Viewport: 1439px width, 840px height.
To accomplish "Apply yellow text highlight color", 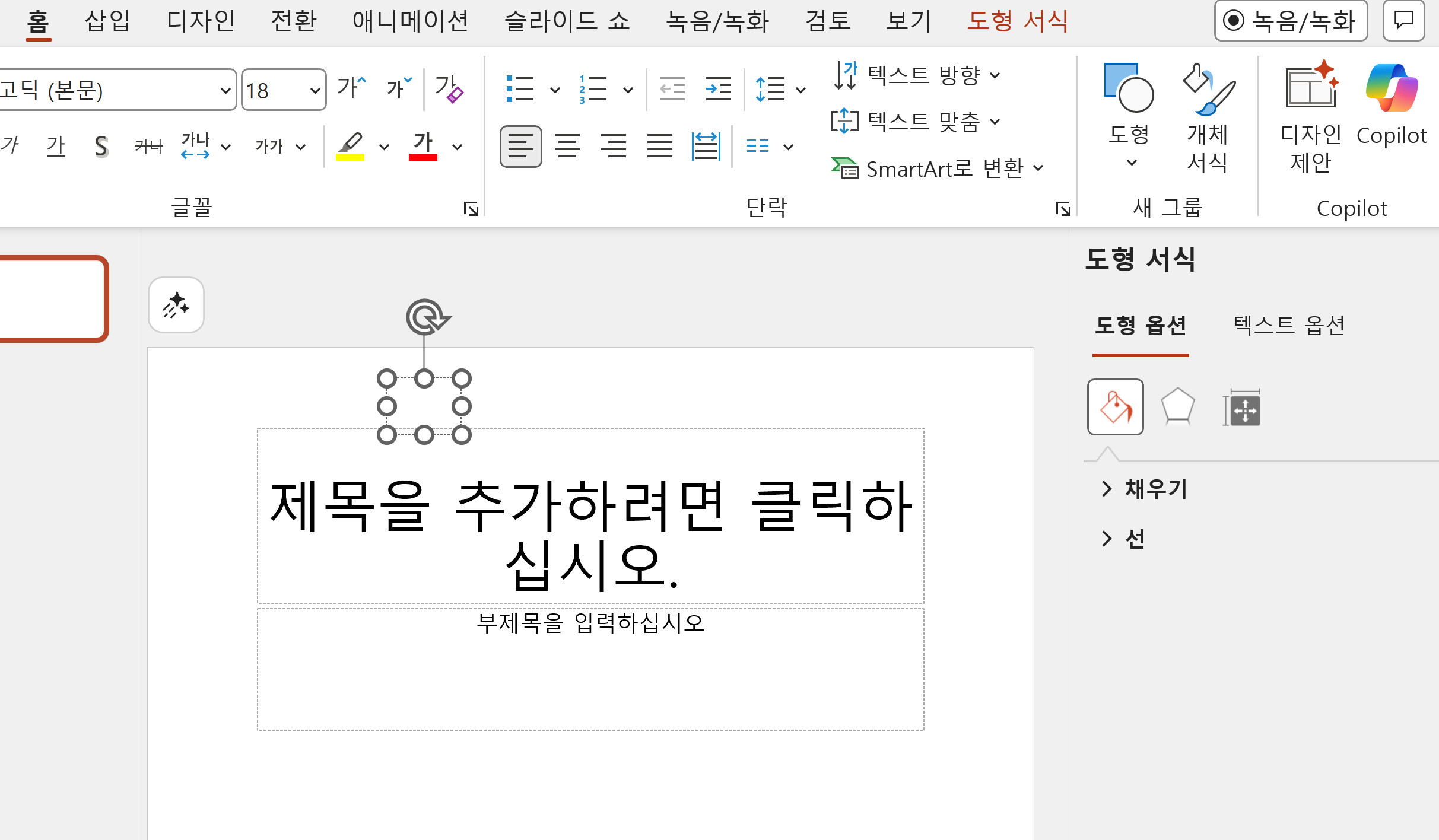I will [350, 146].
